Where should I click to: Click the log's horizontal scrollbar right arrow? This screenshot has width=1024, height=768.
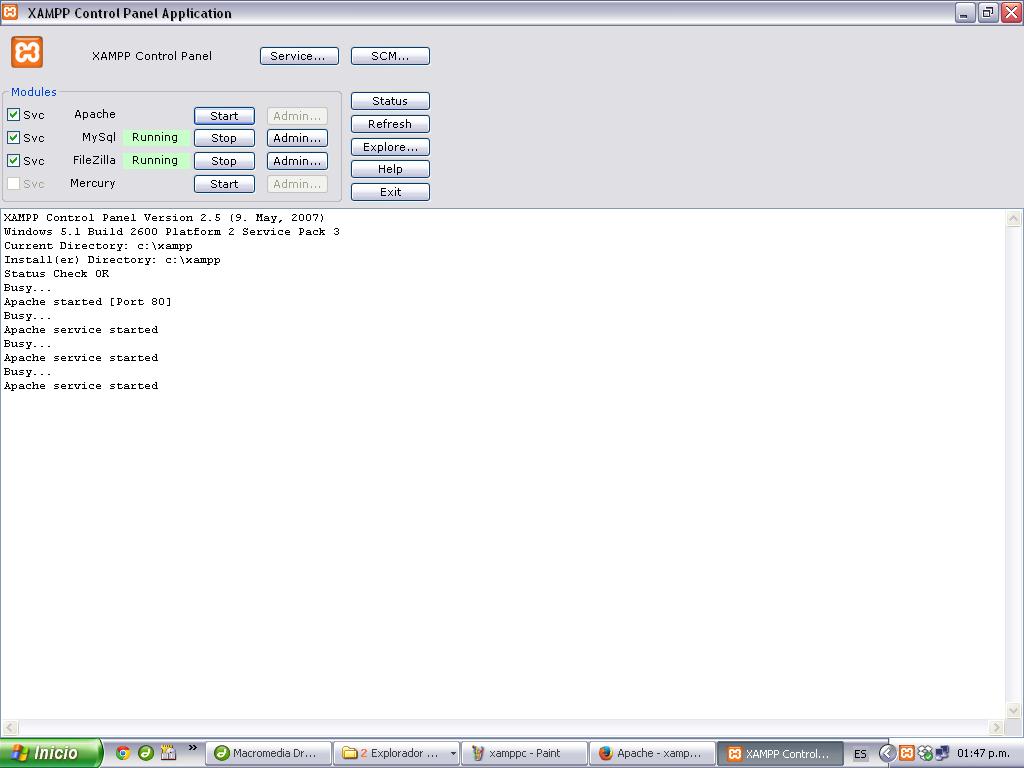[996, 727]
